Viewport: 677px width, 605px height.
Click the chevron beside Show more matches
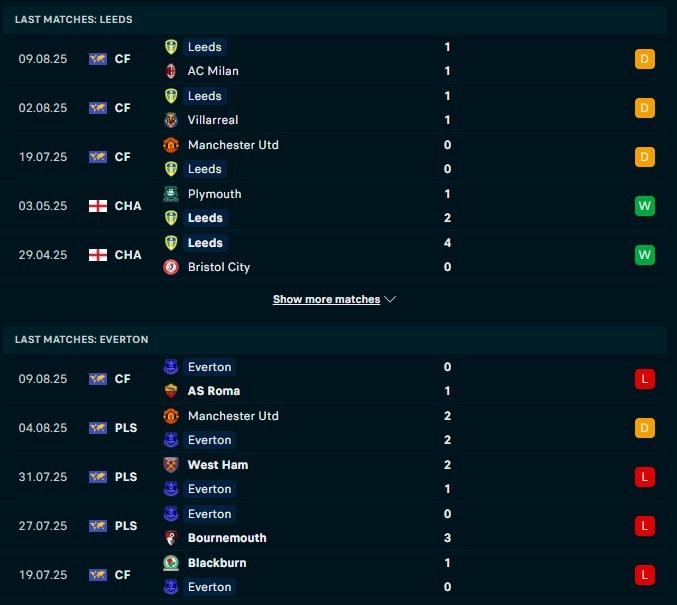click(x=390, y=299)
